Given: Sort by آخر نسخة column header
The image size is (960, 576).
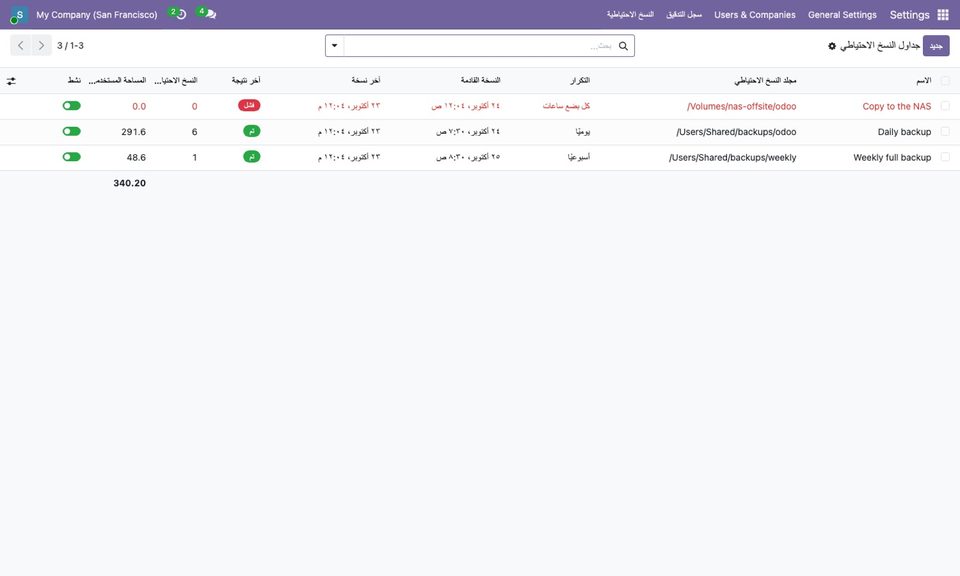Looking at the screenshot, I should pos(366,80).
